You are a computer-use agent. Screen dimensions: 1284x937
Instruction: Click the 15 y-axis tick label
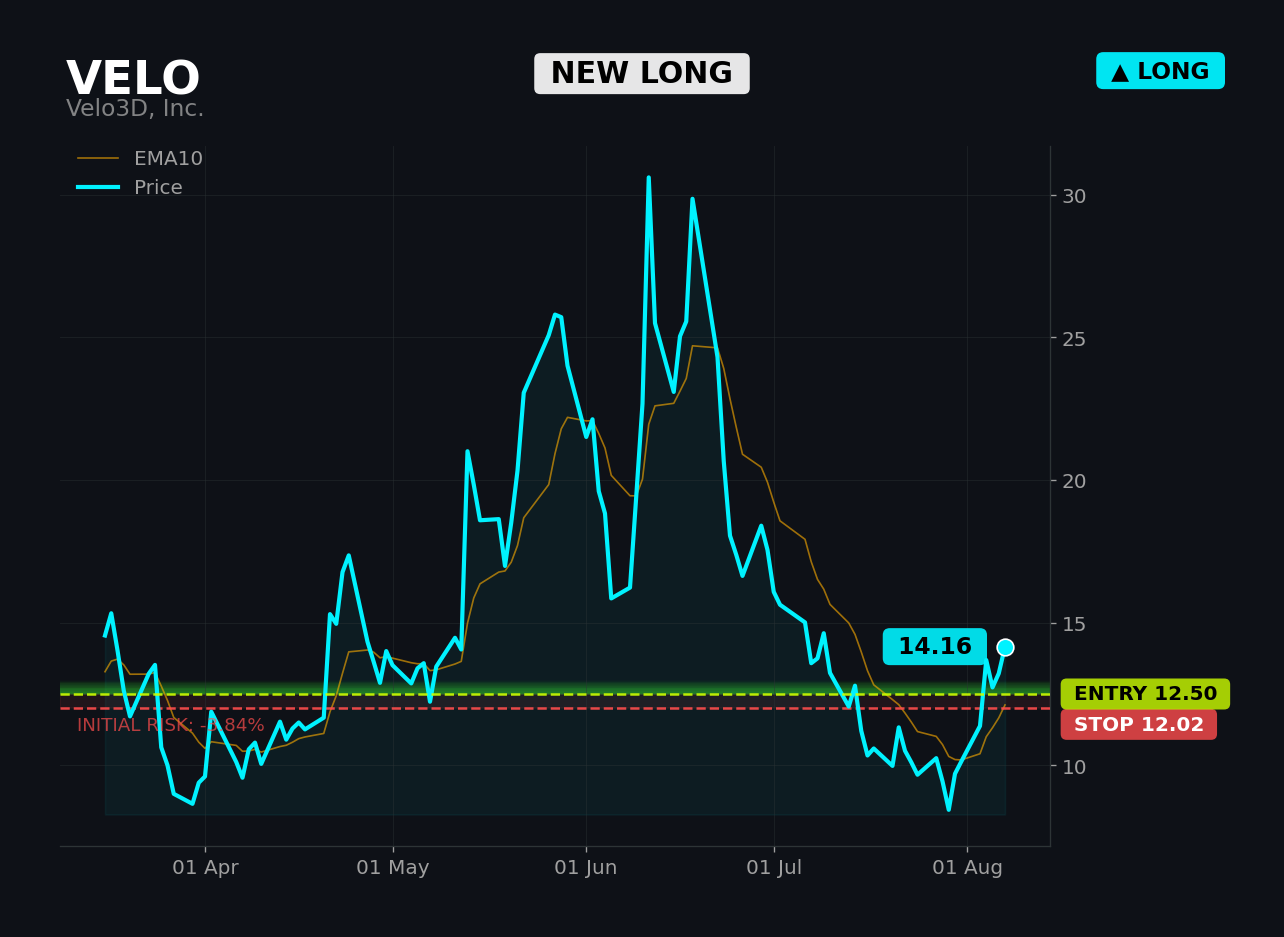tap(1074, 624)
